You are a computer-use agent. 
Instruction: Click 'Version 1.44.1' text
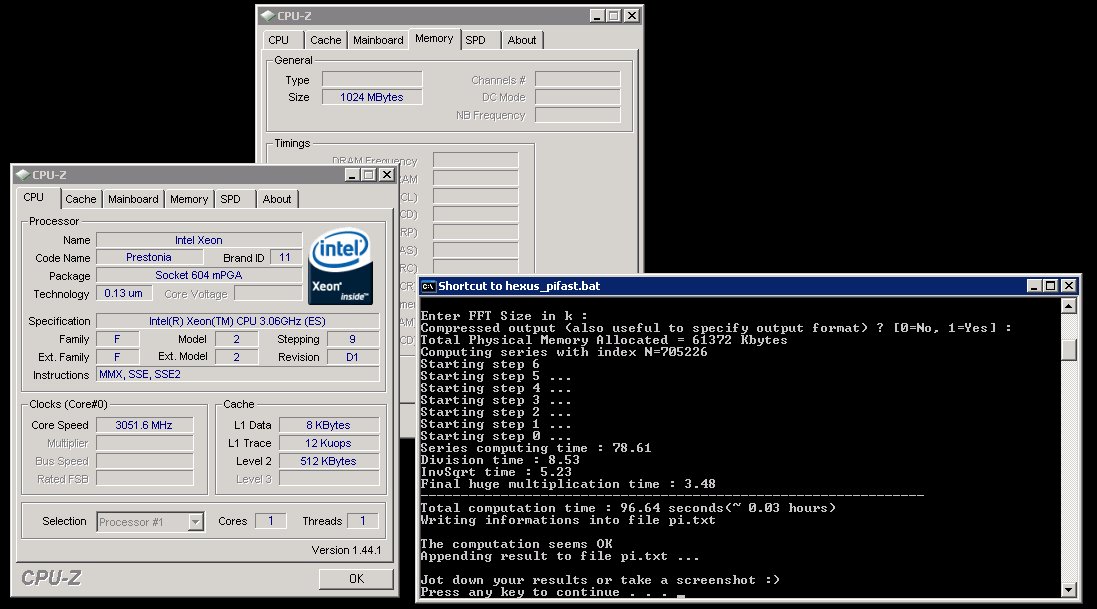(346, 550)
